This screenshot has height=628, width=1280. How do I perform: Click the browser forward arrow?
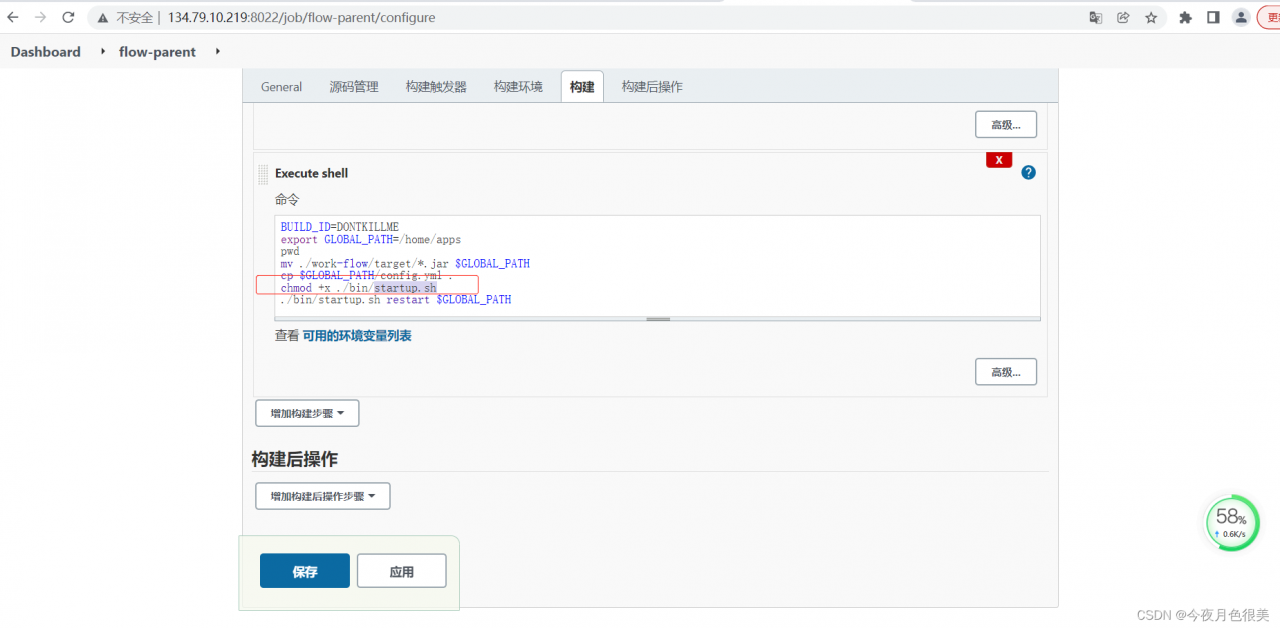click(40, 17)
